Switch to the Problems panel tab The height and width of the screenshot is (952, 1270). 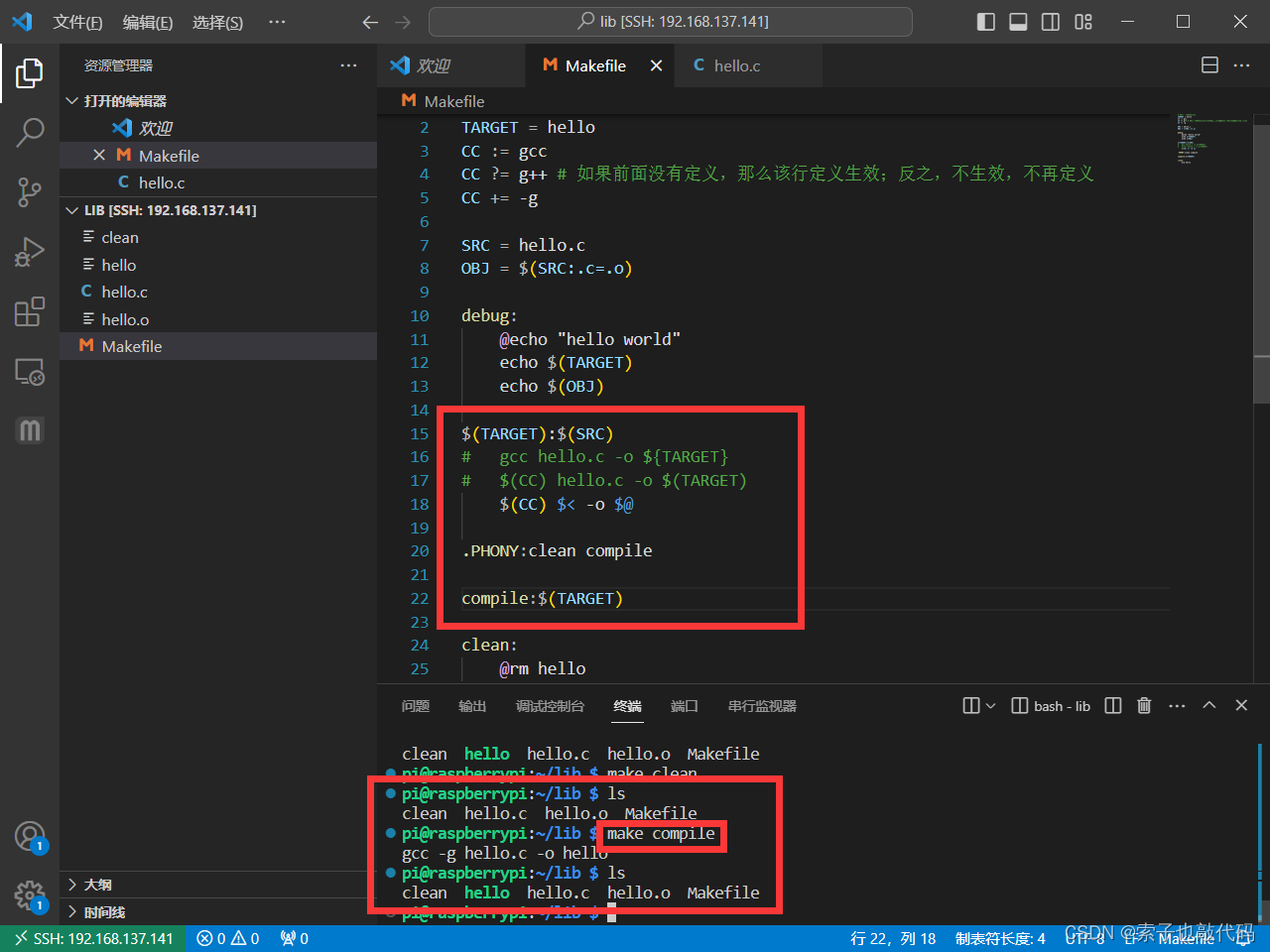pyautogui.click(x=416, y=706)
